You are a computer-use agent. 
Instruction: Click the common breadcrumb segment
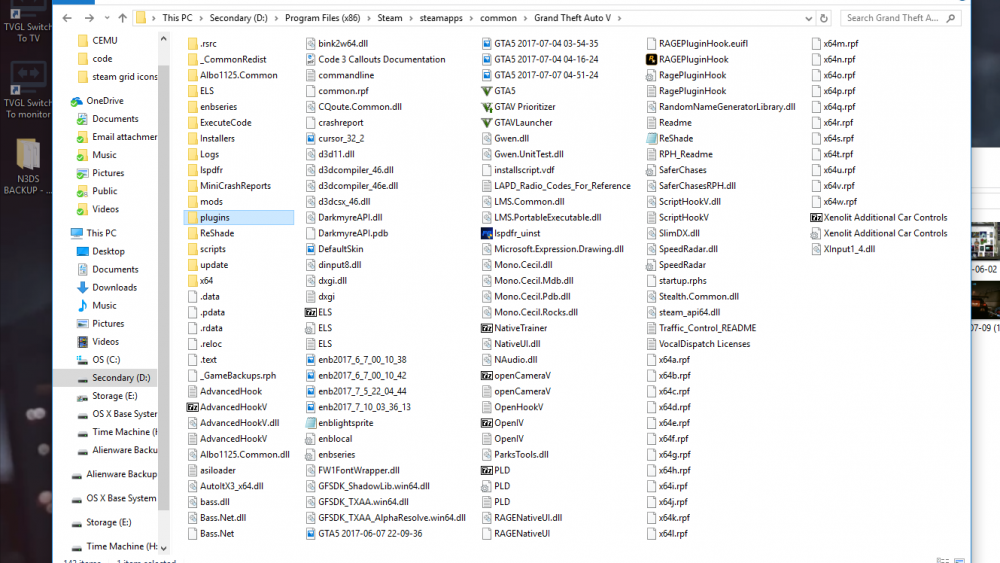click(x=498, y=18)
